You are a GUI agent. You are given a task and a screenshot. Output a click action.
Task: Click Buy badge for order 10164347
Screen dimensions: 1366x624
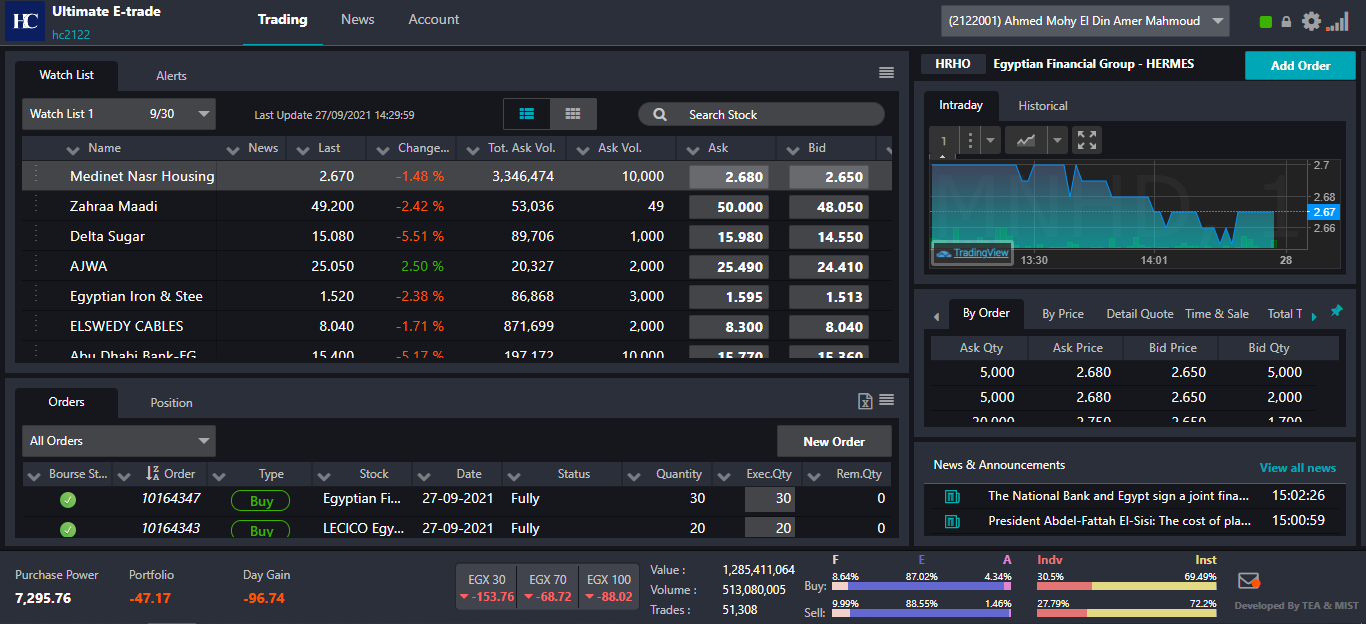pos(260,500)
